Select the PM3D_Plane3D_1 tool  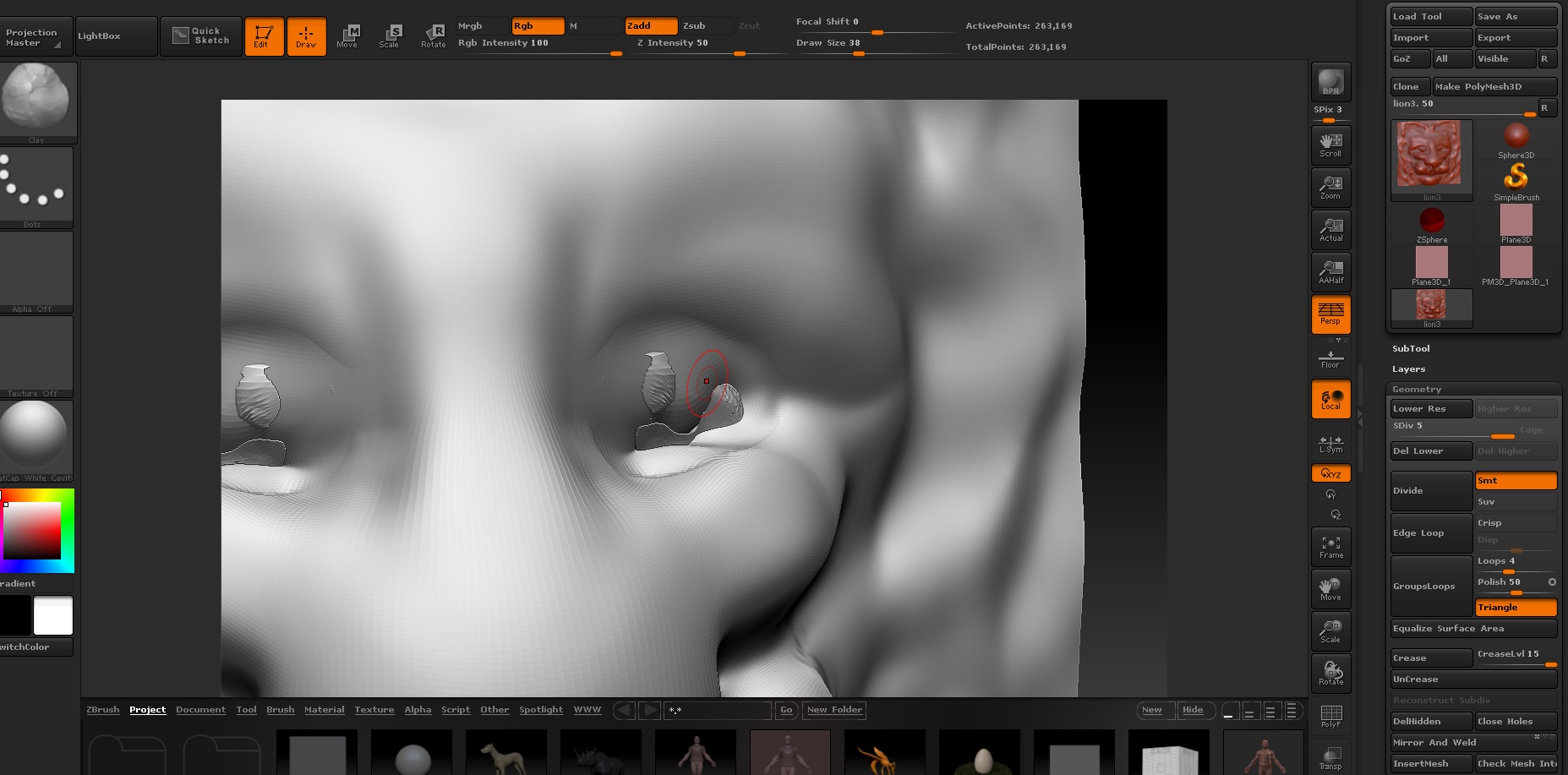[x=1516, y=266]
